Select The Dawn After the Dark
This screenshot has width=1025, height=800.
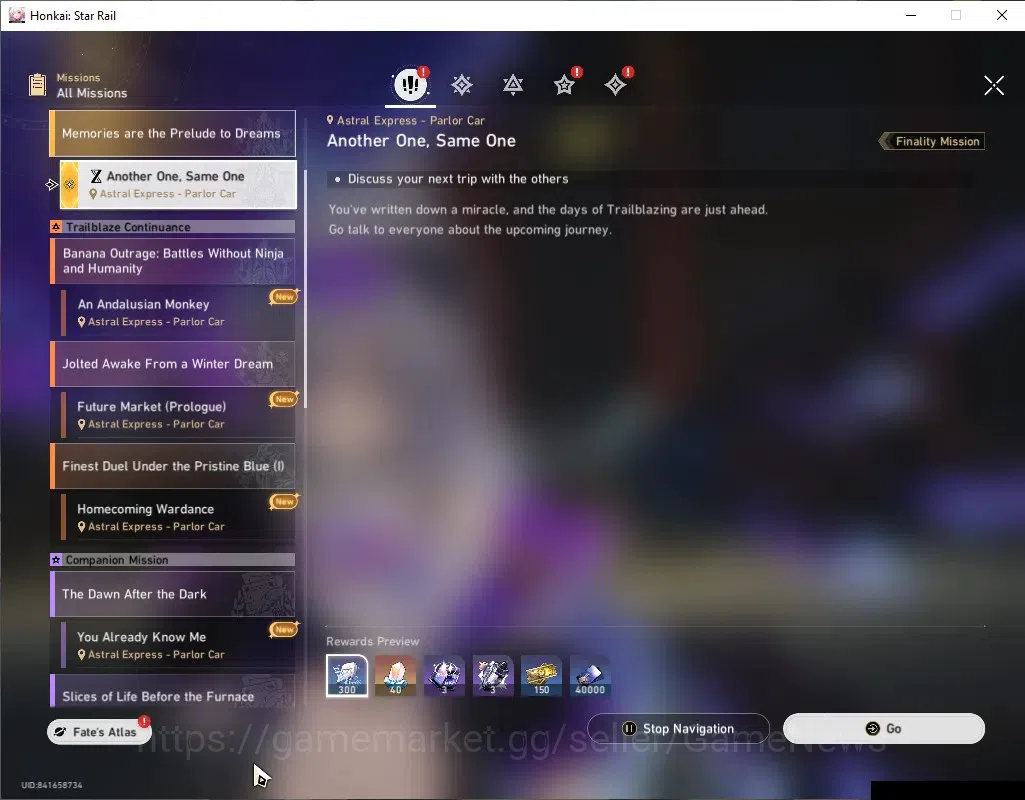click(x=173, y=594)
